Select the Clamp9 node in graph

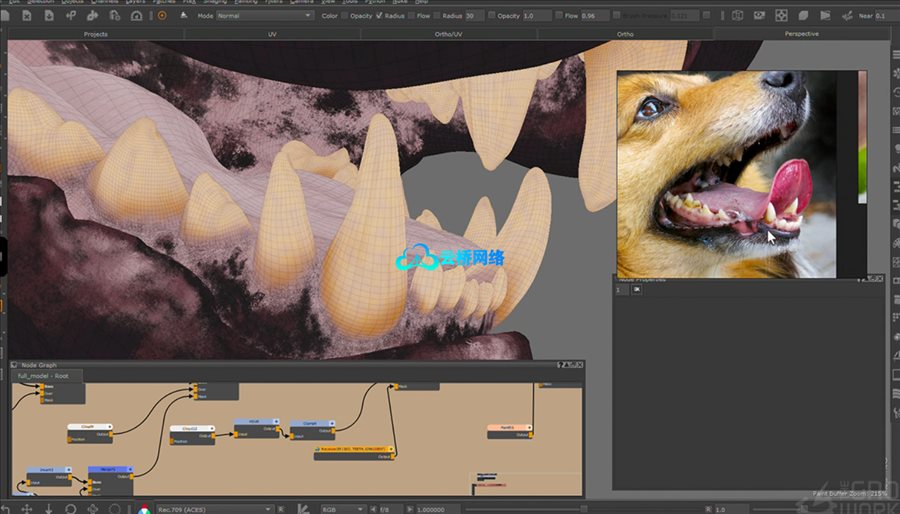click(x=90, y=428)
